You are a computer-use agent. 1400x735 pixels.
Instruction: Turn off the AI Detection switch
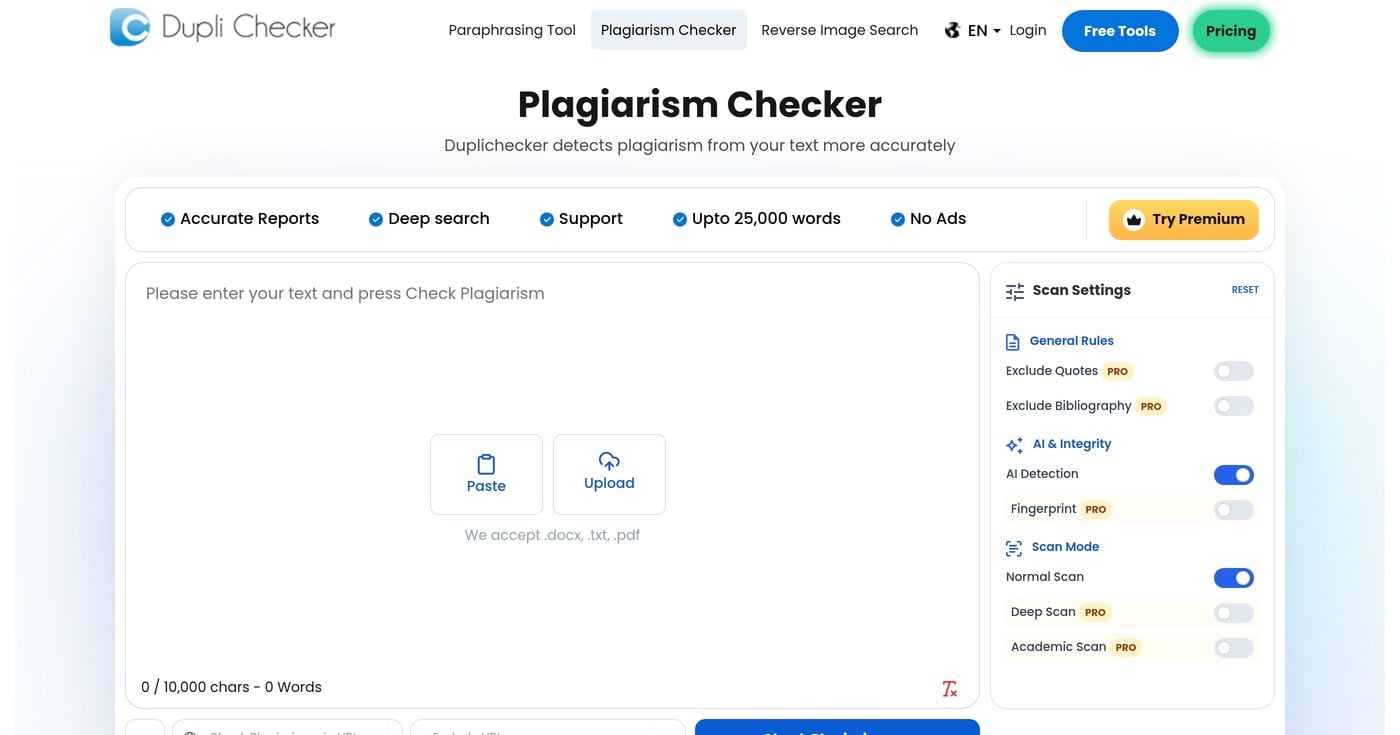click(x=1233, y=475)
